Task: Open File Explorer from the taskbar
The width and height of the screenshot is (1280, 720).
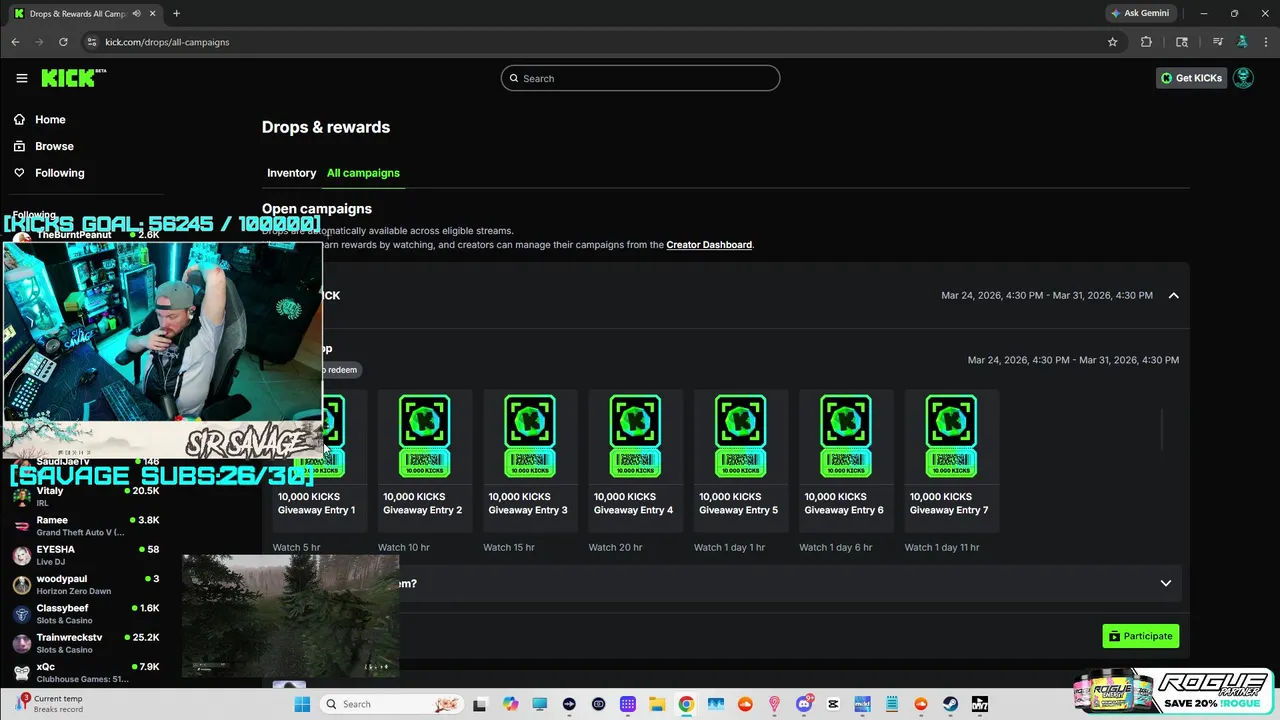Action: (657, 704)
